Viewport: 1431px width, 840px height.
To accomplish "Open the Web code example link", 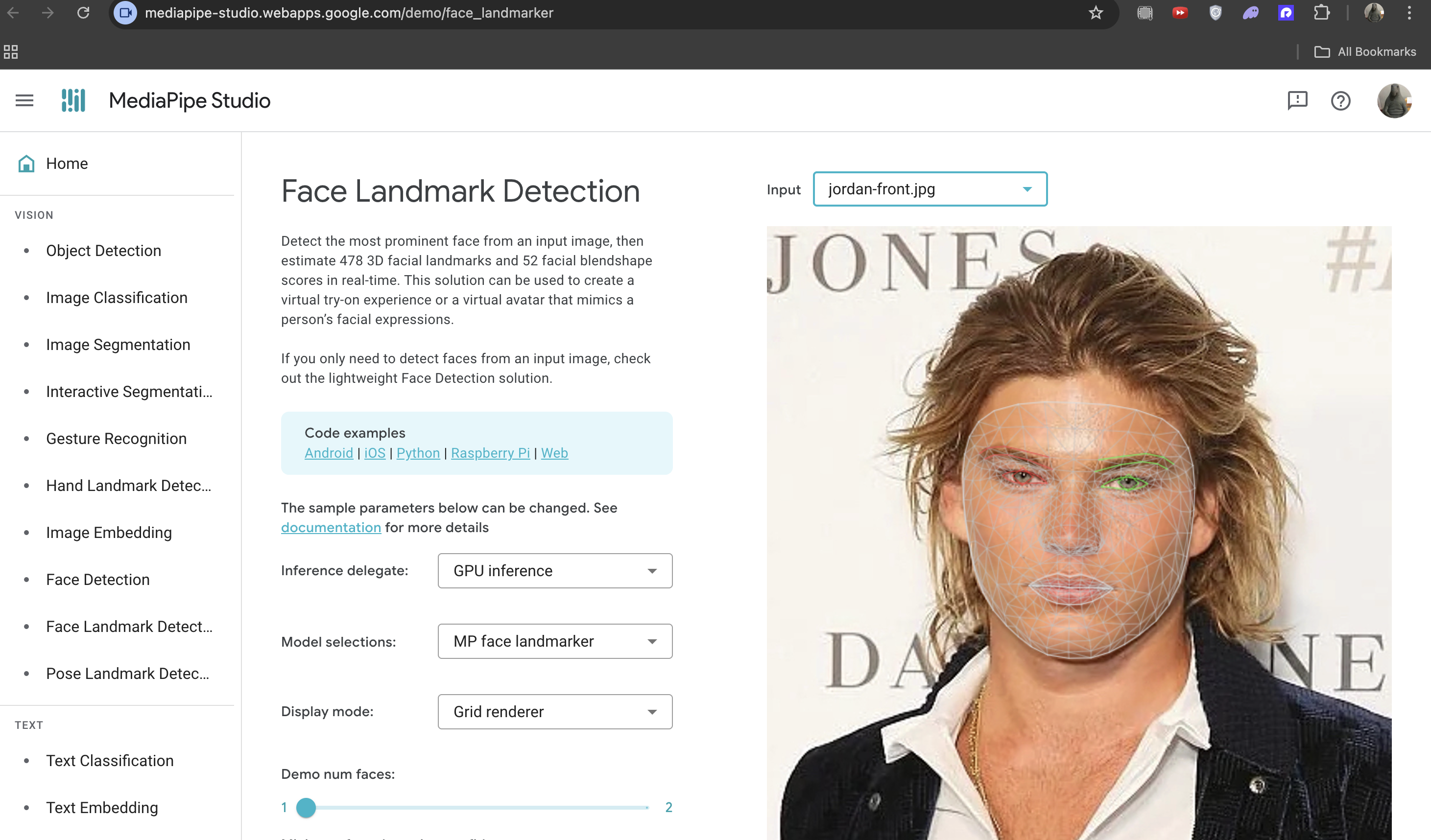I will click(554, 453).
